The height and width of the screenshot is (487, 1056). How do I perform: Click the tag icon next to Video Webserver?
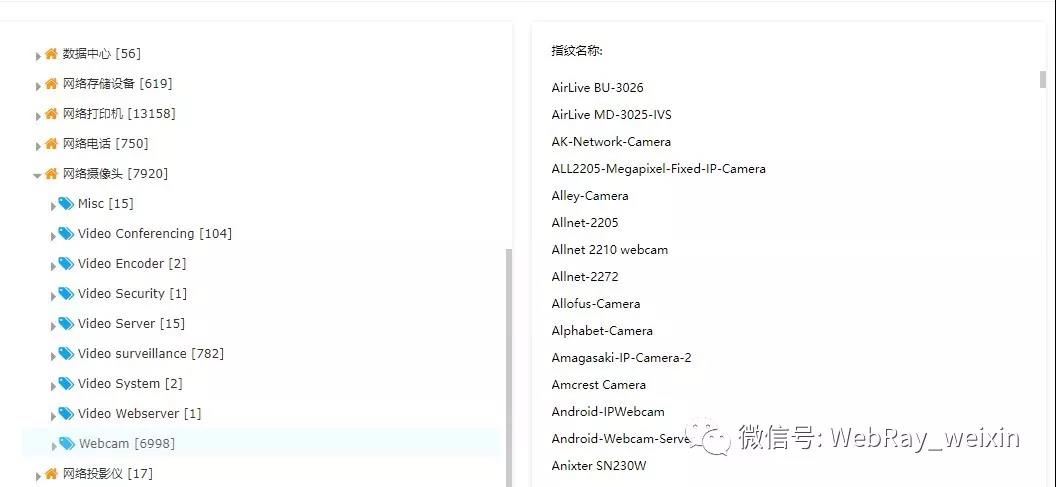[66, 414]
